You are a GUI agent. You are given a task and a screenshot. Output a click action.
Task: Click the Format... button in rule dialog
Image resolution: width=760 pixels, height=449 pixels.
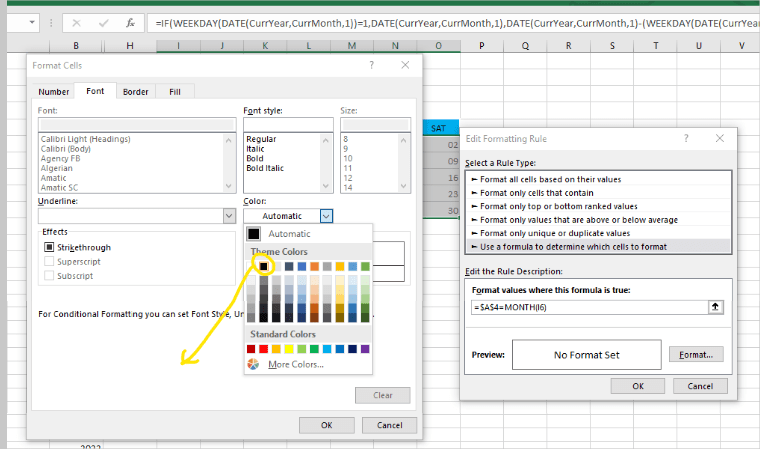pos(696,354)
